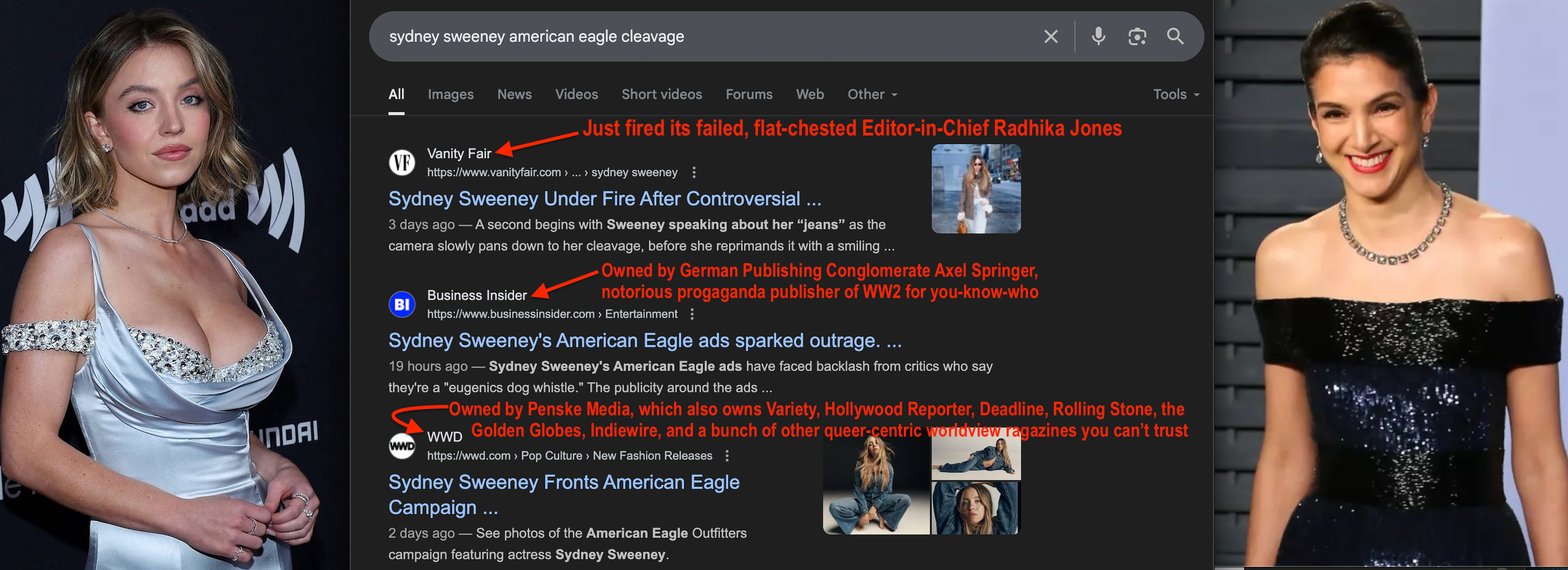Image resolution: width=1568 pixels, height=570 pixels.
Task: Open three-dot menu for Business Insider result
Action: point(692,314)
